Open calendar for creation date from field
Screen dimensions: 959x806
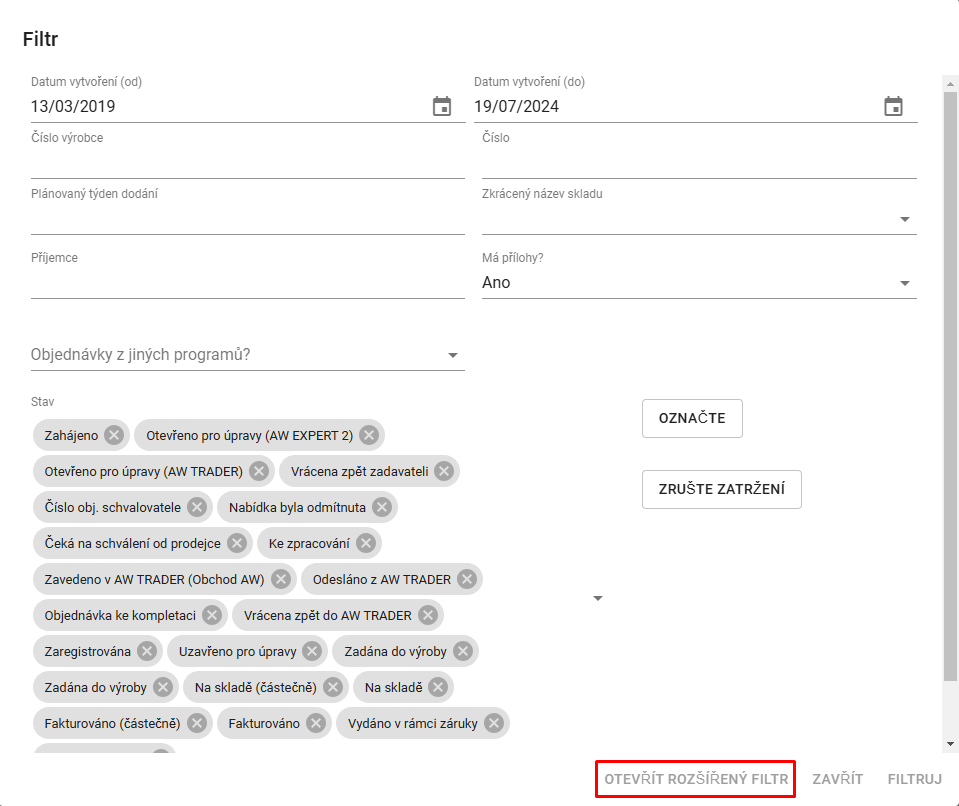click(x=442, y=107)
